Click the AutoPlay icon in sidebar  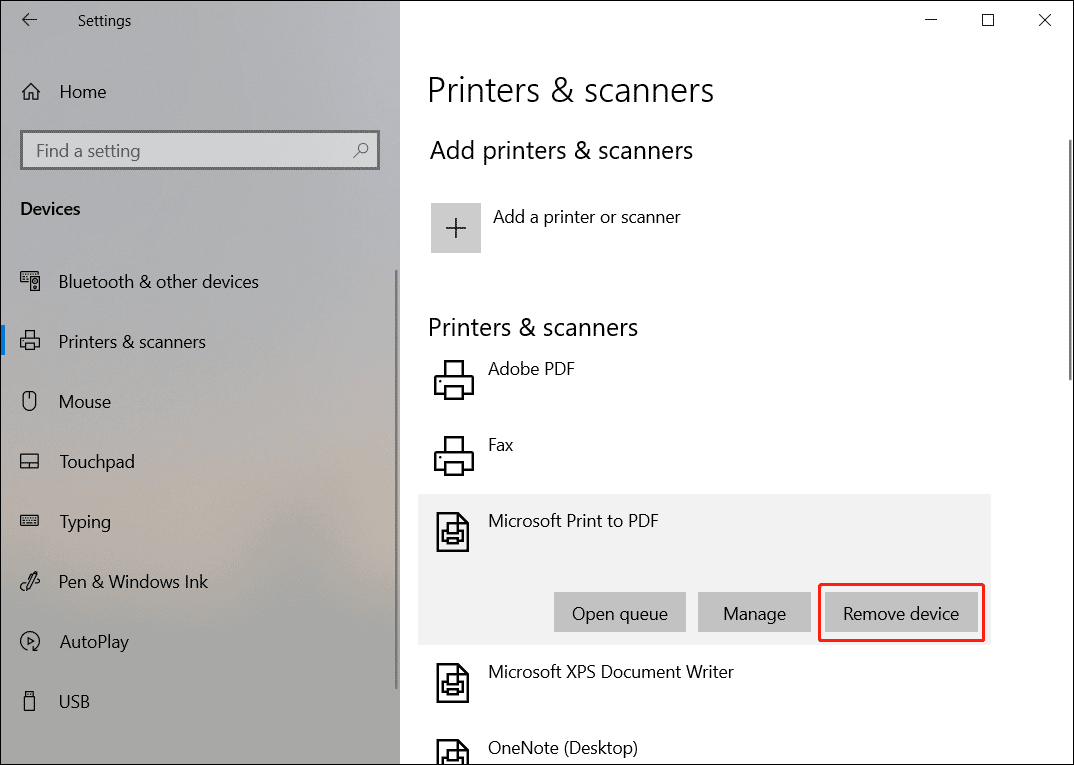30,641
